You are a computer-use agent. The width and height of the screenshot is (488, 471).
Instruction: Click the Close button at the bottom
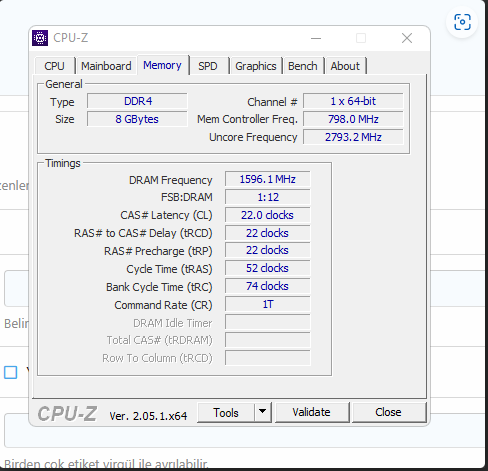point(388,412)
